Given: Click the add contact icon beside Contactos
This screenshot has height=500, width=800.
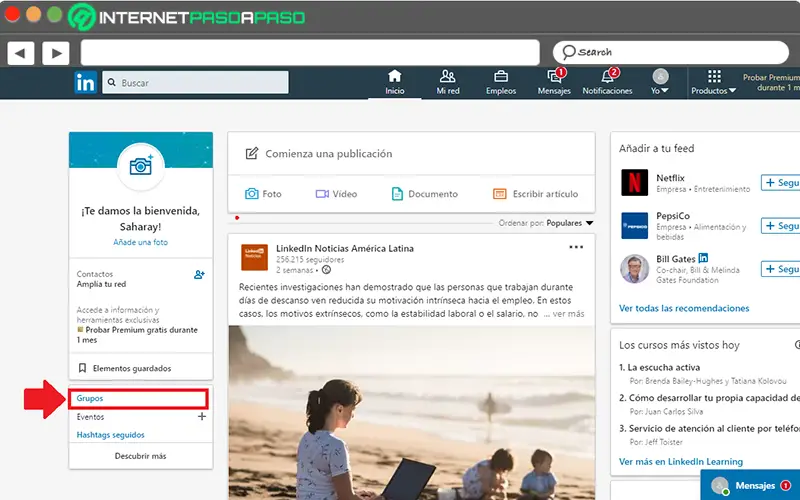Looking at the screenshot, I should (x=199, y=275).
